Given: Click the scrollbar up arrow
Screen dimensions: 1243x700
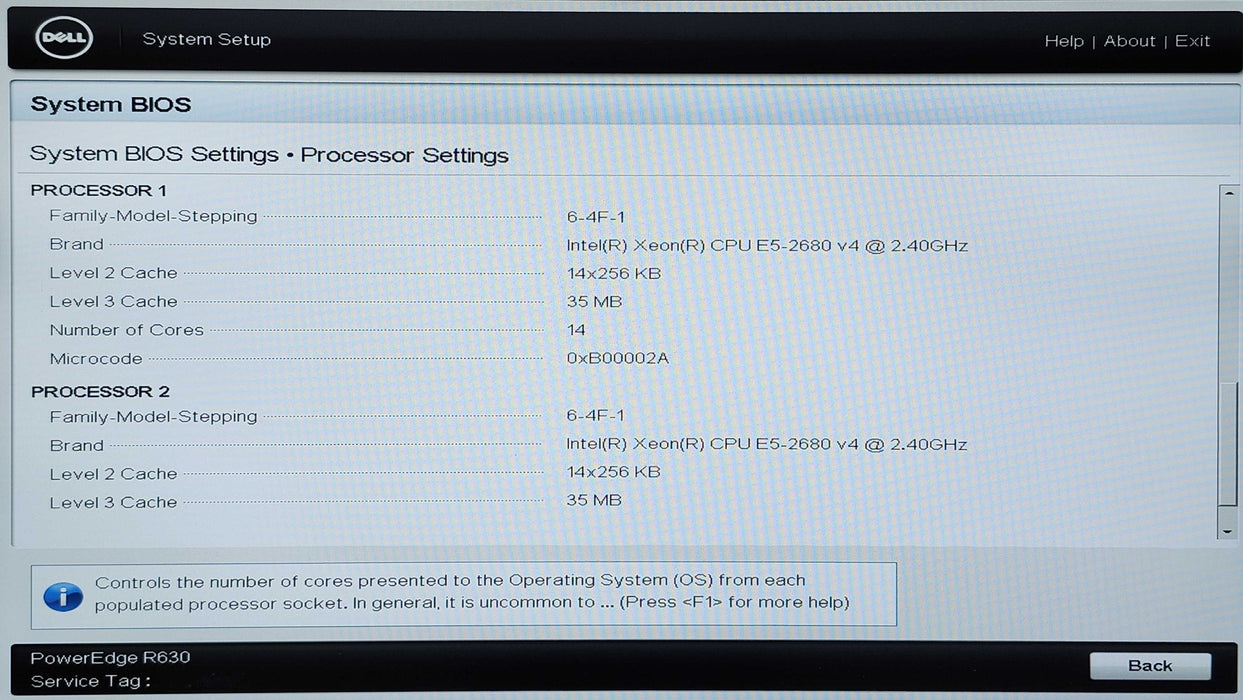Looking at the screenshot, I should [x=1229, y=193].
